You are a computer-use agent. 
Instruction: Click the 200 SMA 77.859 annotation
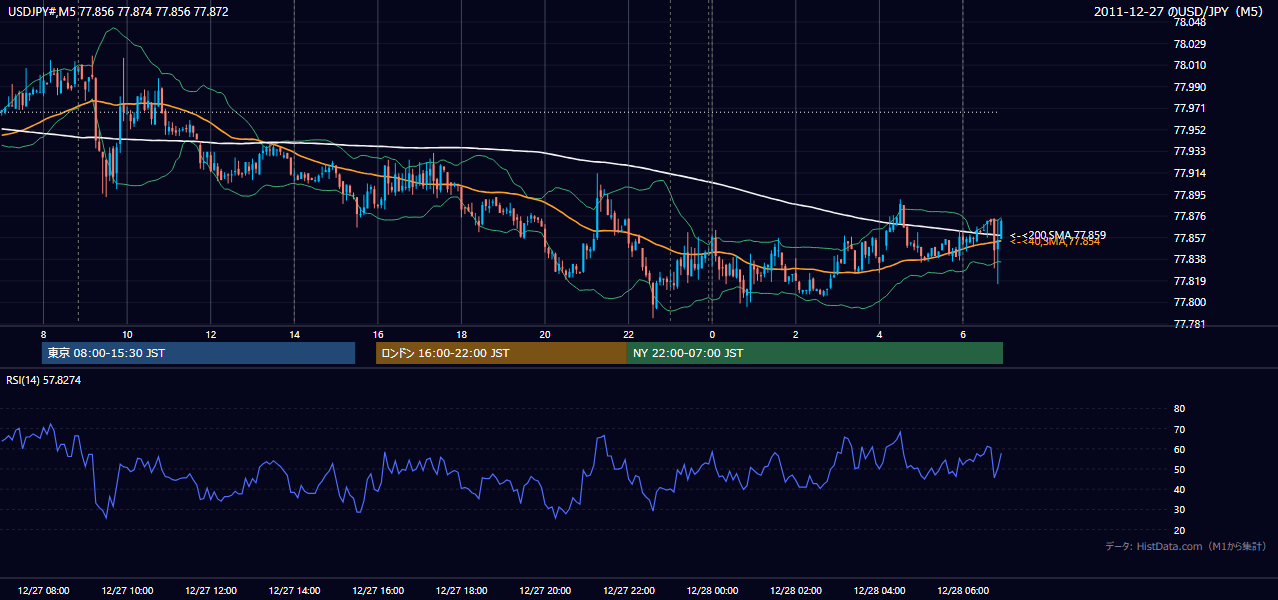pyautogui.click(x=1058, y=235)
